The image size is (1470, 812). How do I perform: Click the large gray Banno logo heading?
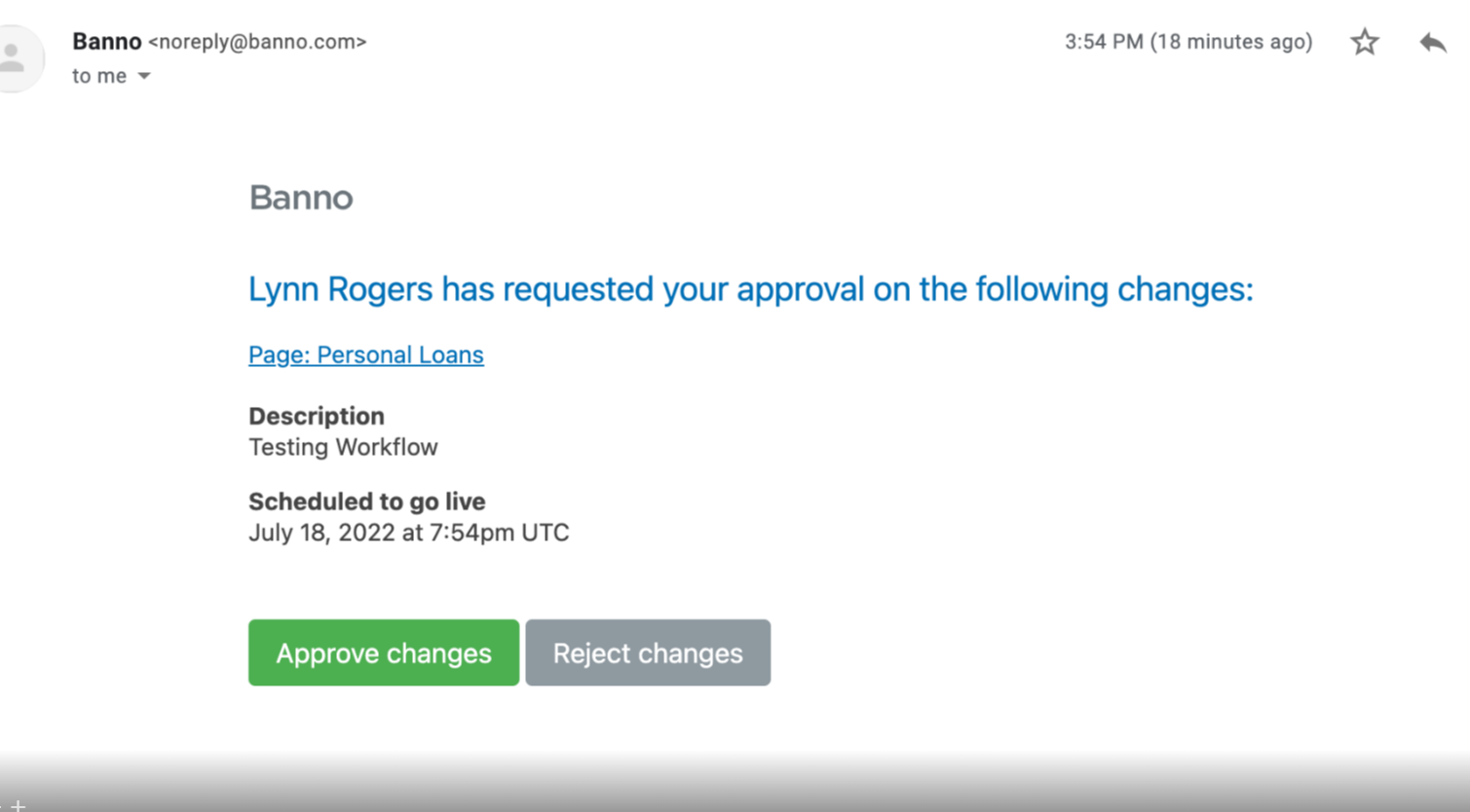click(300, 198)
